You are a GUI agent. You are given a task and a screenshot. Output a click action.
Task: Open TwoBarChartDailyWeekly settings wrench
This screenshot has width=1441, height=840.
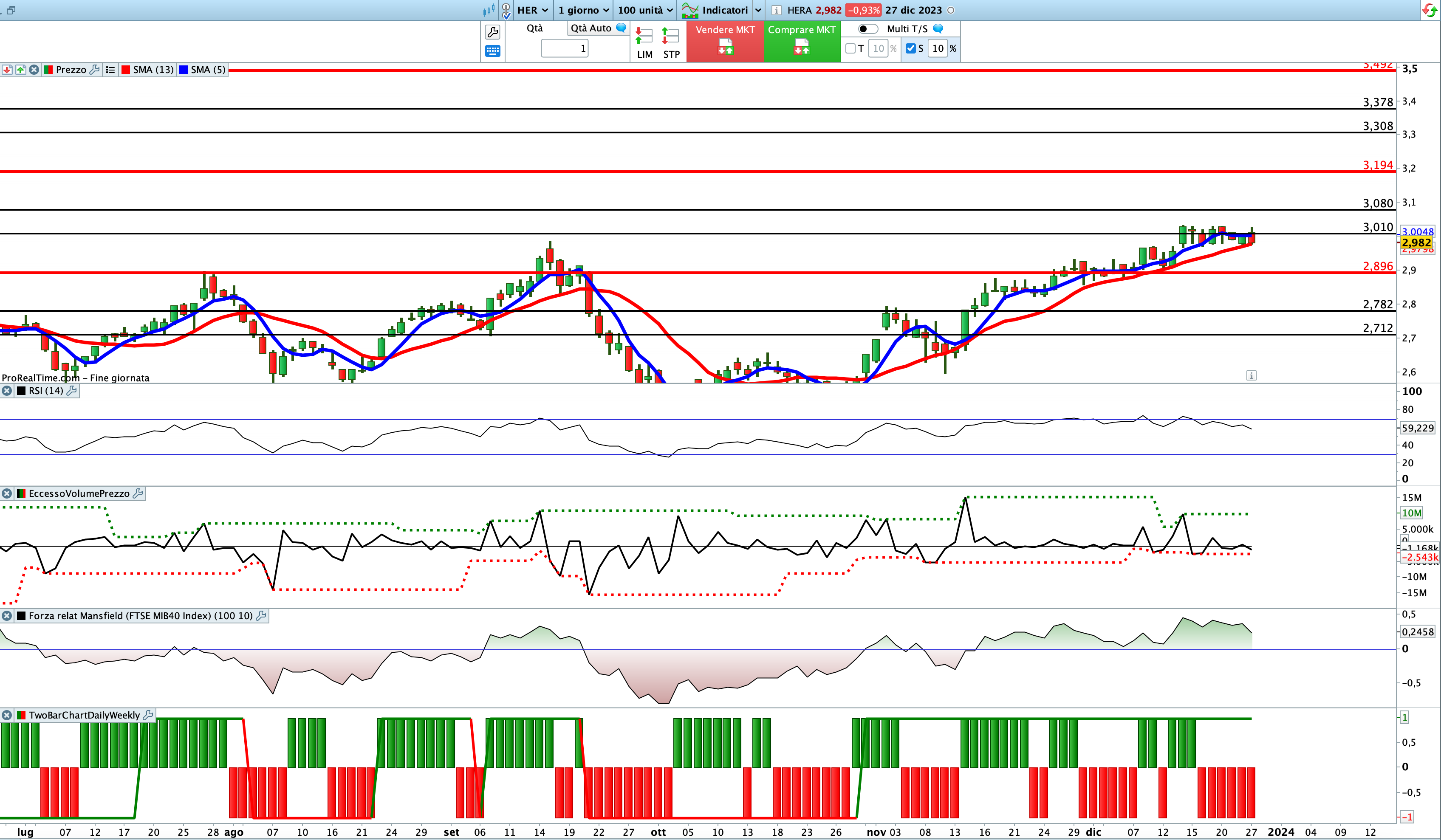click(x=148, y=715)
